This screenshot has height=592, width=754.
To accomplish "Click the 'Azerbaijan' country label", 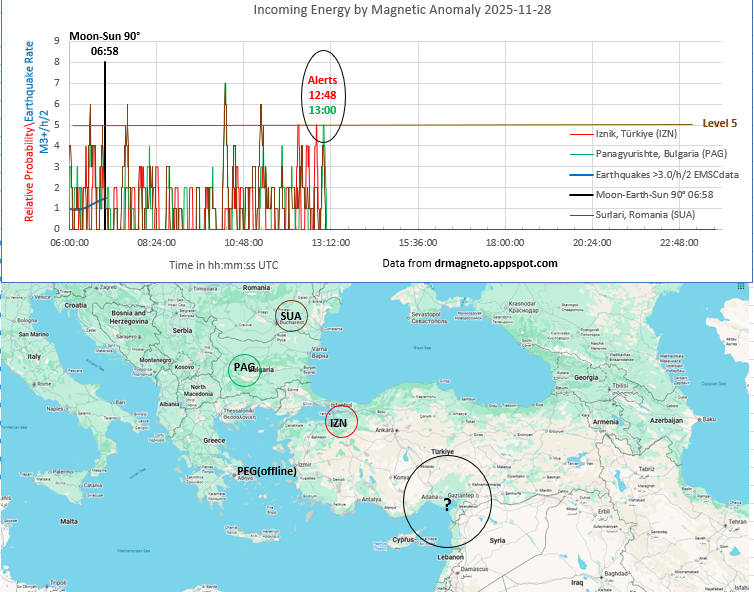I will point(666,420).
